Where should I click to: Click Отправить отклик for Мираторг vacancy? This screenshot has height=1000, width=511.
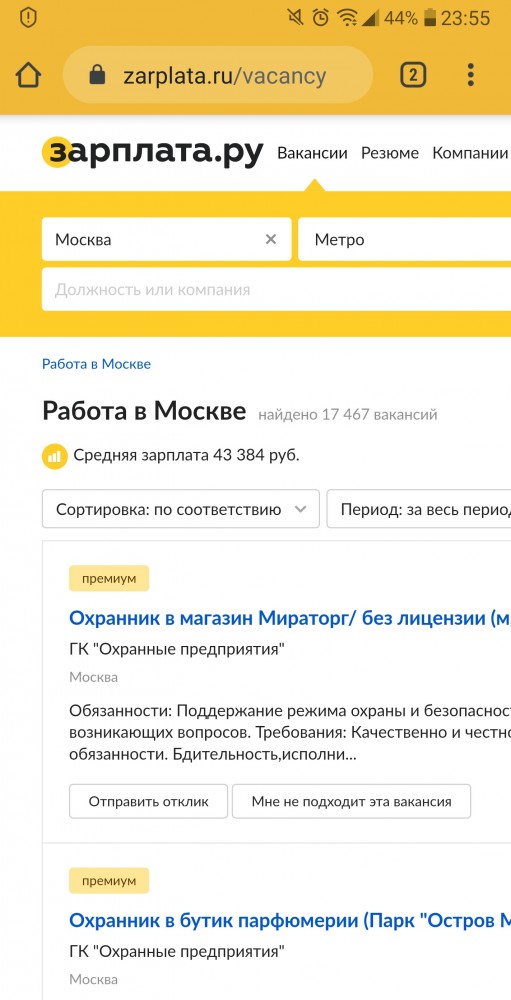click(x=149, y=802)
